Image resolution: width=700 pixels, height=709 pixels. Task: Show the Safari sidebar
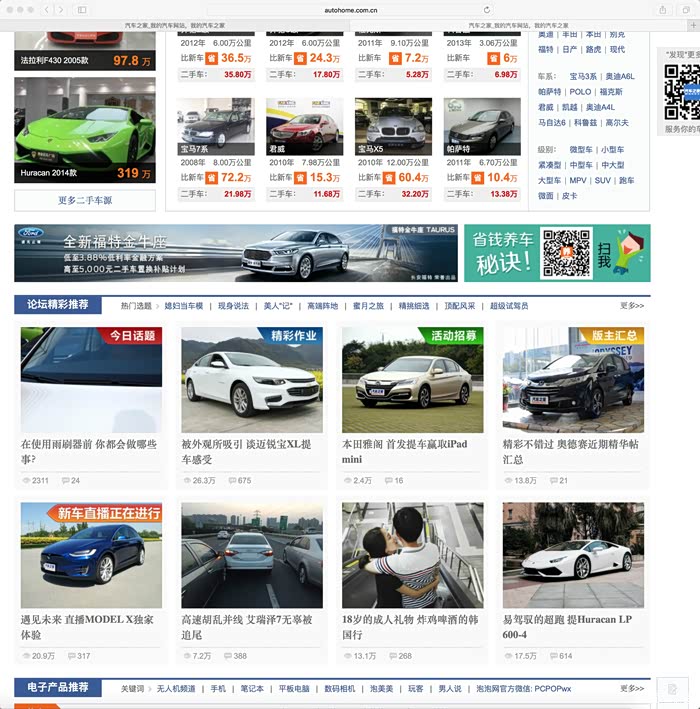(82, 9)
